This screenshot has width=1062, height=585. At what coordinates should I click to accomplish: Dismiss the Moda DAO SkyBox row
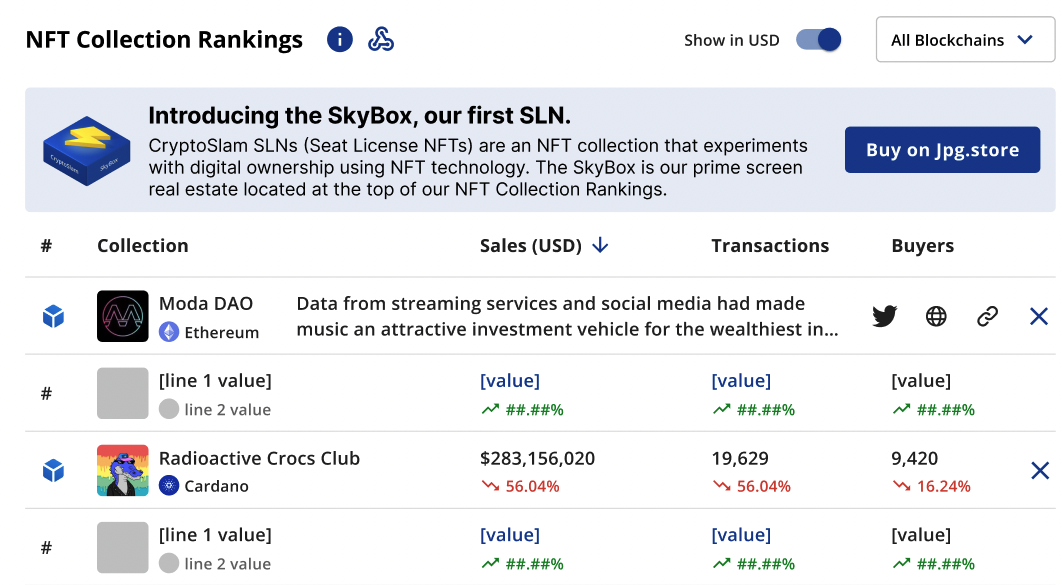1039,317
